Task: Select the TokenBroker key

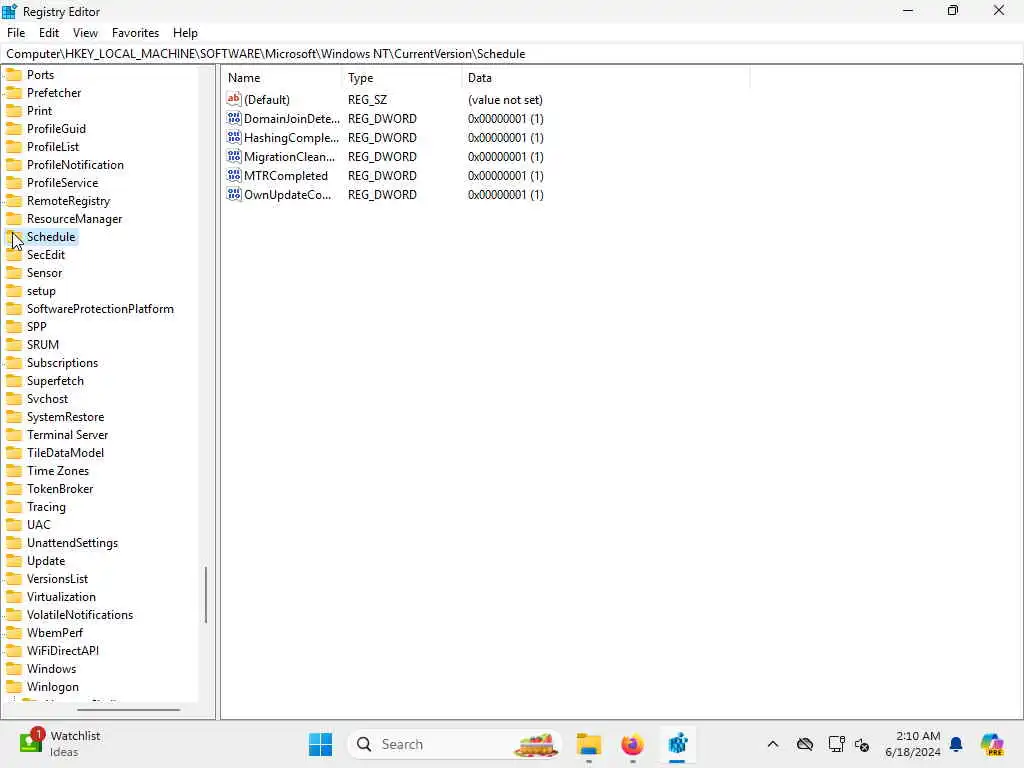Action: (x=60, y=488)
